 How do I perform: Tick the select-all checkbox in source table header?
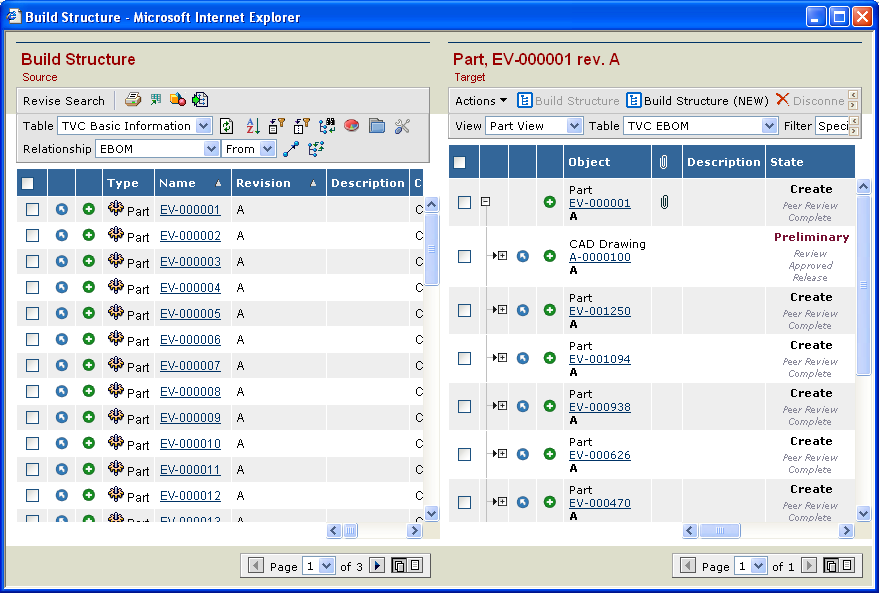point(28,183)
